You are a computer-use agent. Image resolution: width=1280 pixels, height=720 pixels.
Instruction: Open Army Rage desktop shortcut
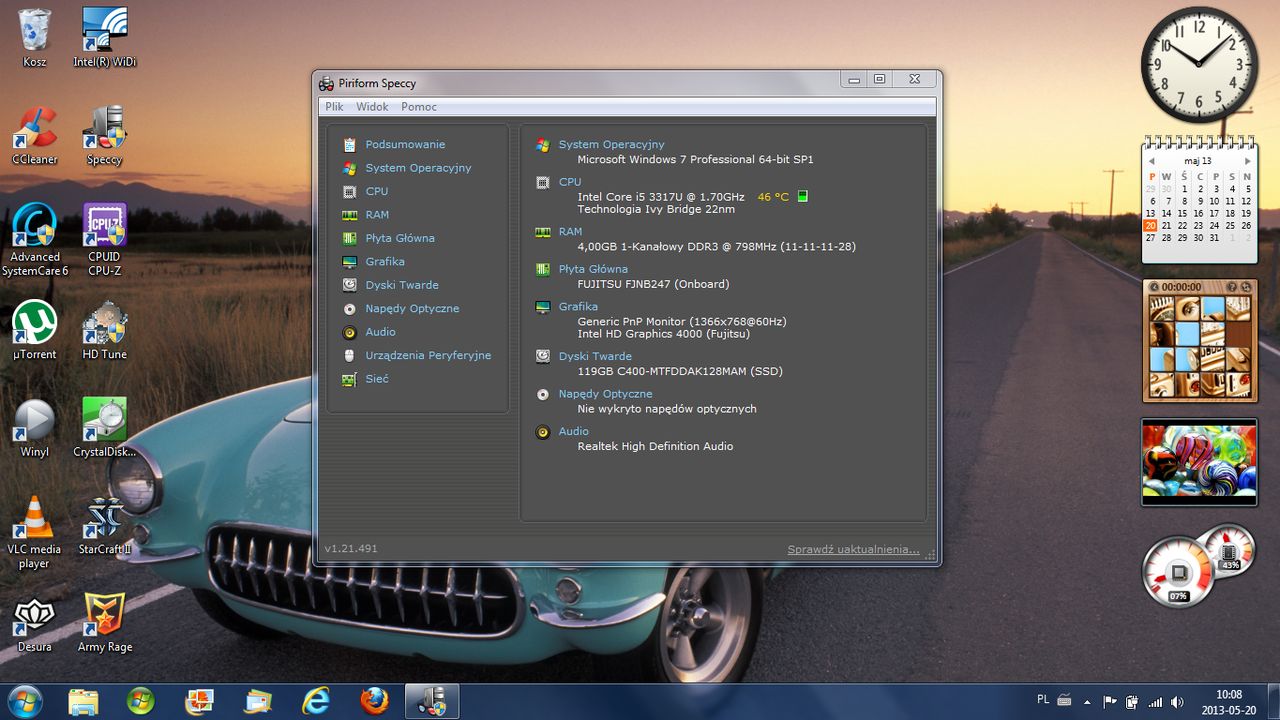click(x=104, y=623)
